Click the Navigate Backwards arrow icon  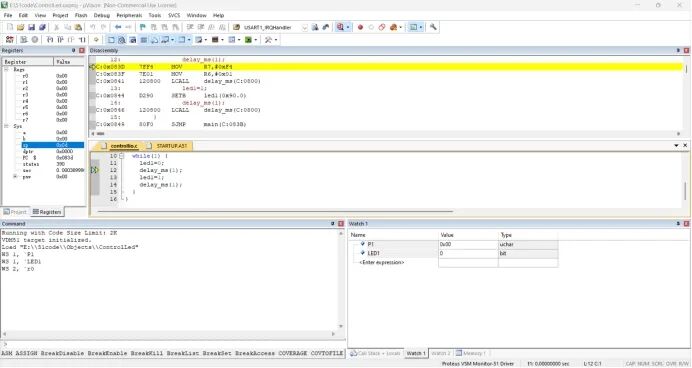[118, 27]
